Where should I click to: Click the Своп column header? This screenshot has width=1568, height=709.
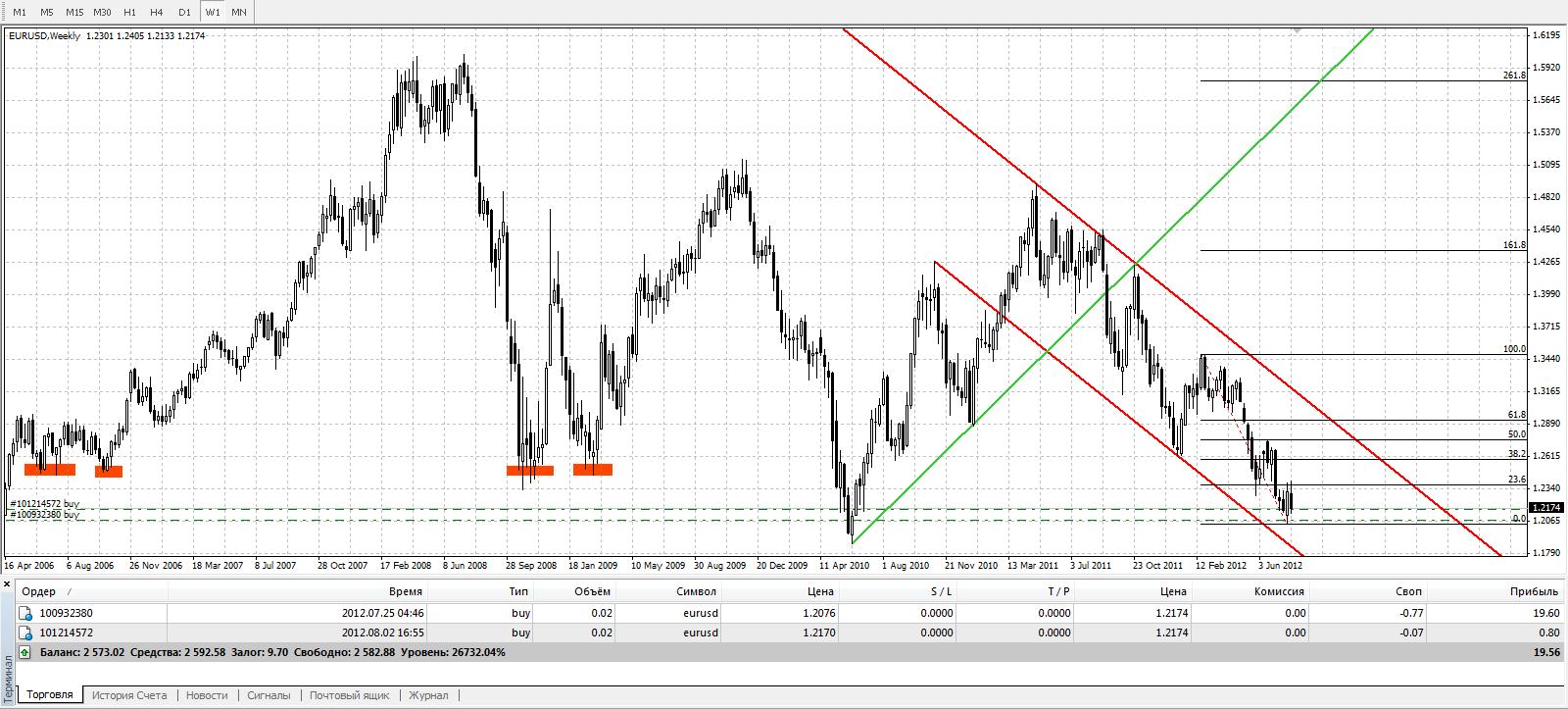click(x=1368, y=591)
